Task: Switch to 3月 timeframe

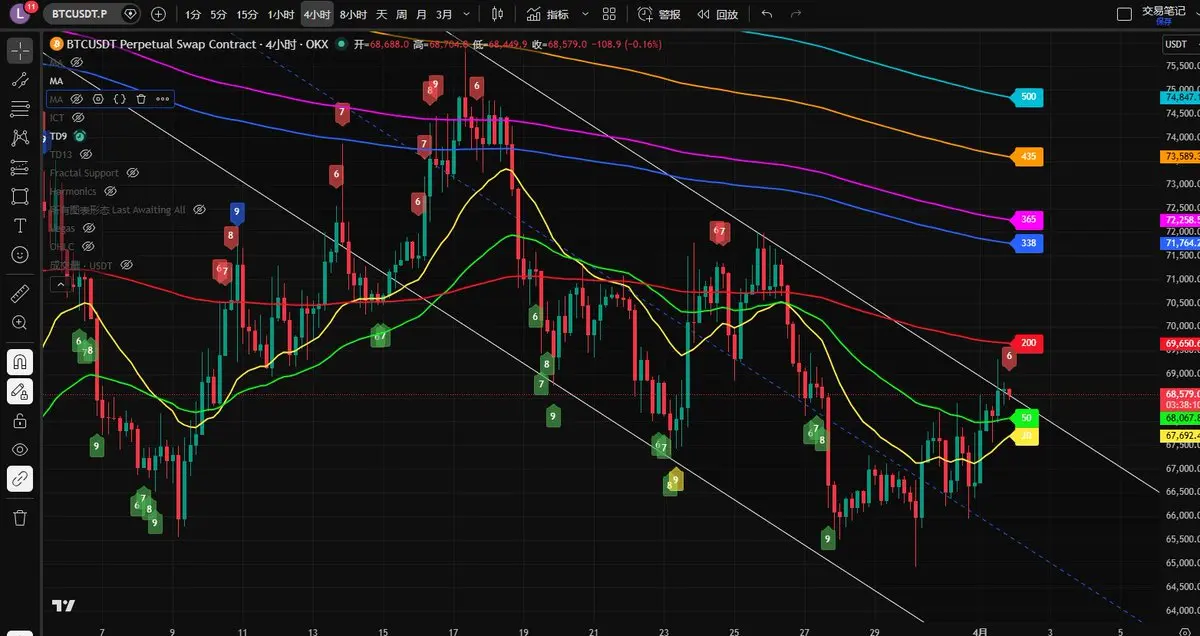Action: pyautogui.click(x=444, y=14)
